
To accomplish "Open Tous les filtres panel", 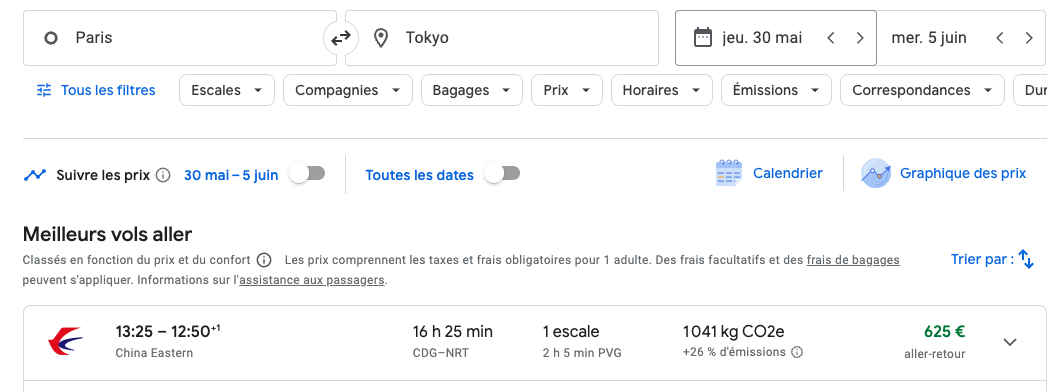I will (x=96, y=90).
